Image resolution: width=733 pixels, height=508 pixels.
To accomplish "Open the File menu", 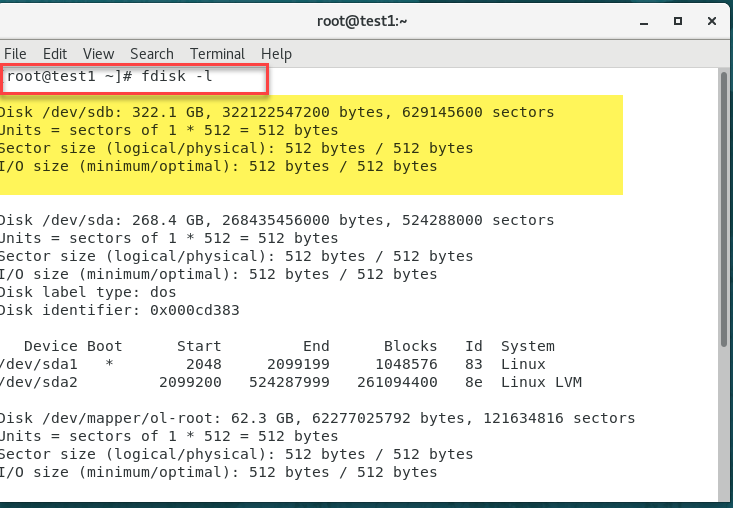I will 15,54.
